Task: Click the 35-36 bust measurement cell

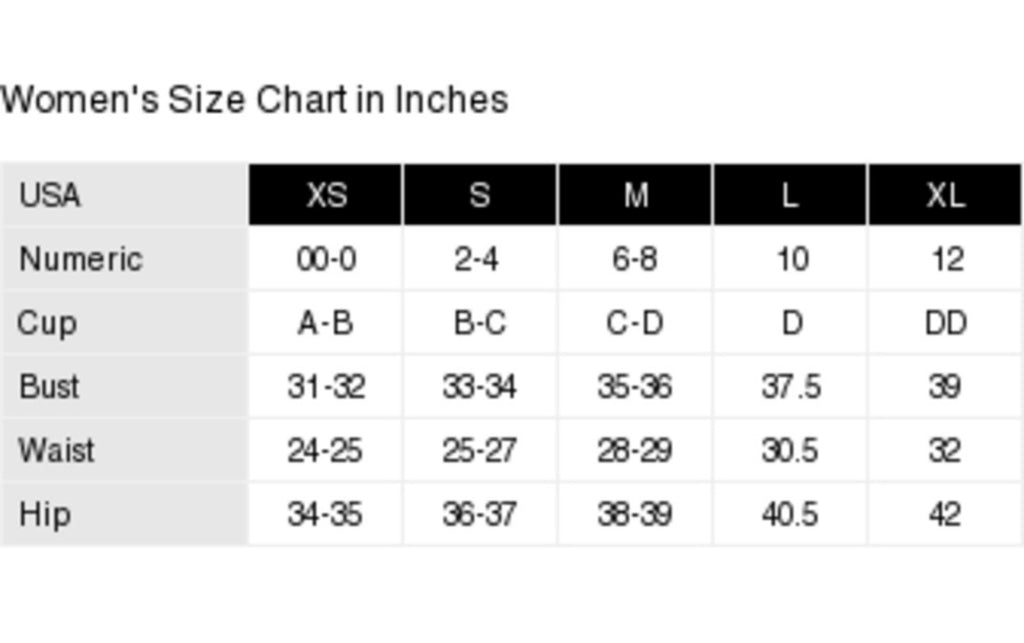Action: [635, 386]
